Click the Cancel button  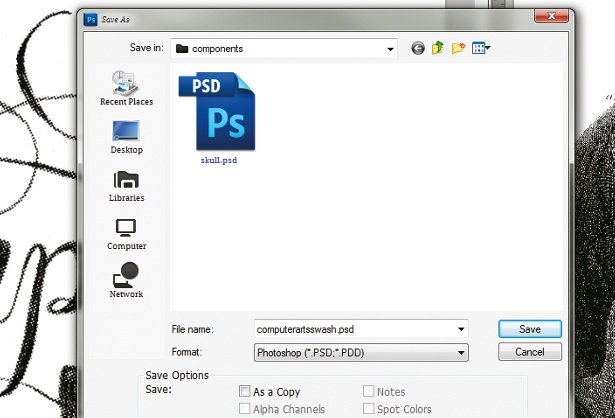point(530,352)
